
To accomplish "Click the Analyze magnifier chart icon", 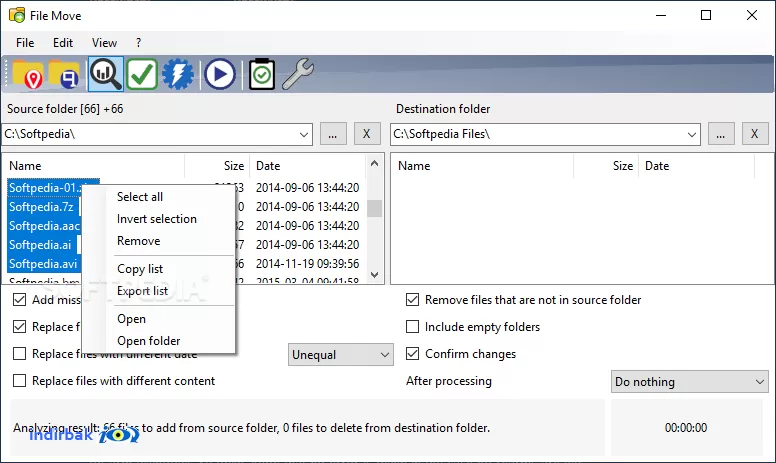I will pyautogui.click(x=105, y=74).
